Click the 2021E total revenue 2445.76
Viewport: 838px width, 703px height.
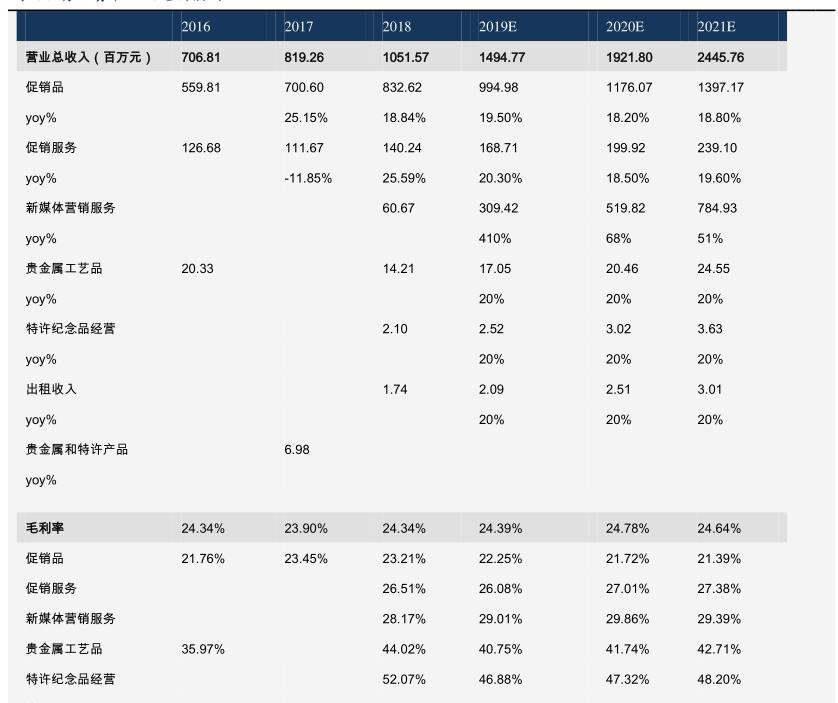point(721,57)
